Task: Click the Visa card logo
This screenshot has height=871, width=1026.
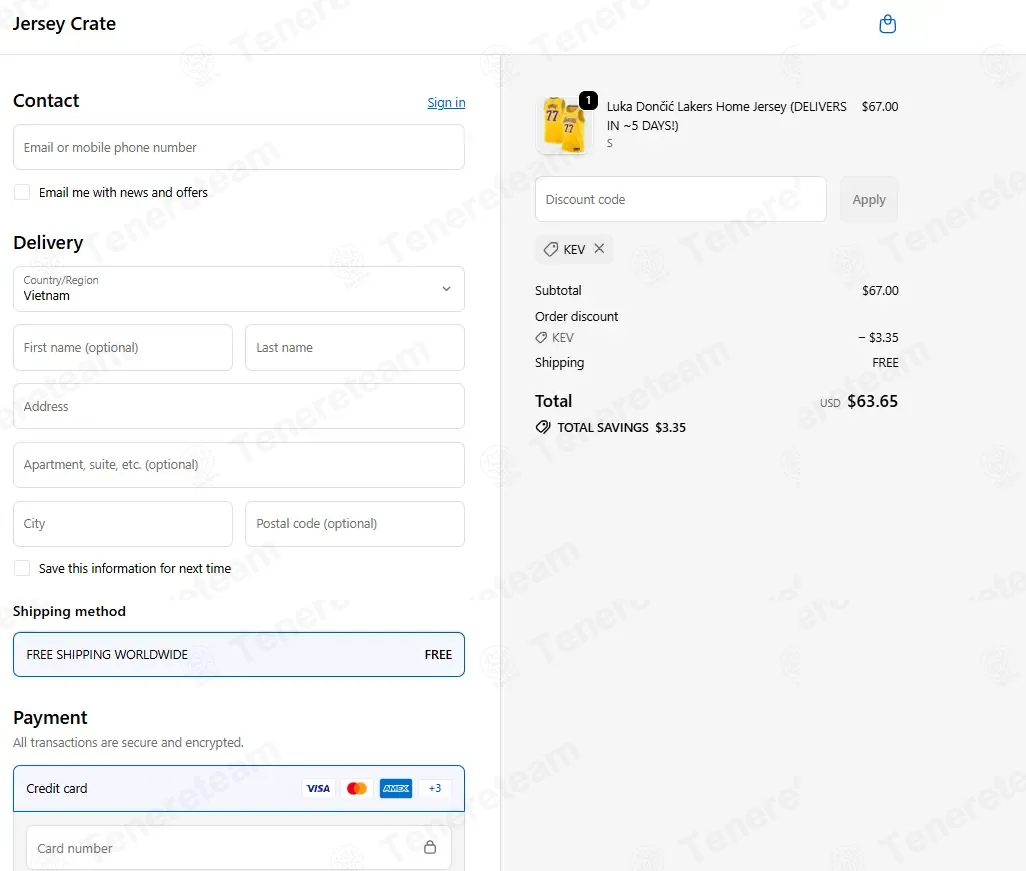Action: 318,789
